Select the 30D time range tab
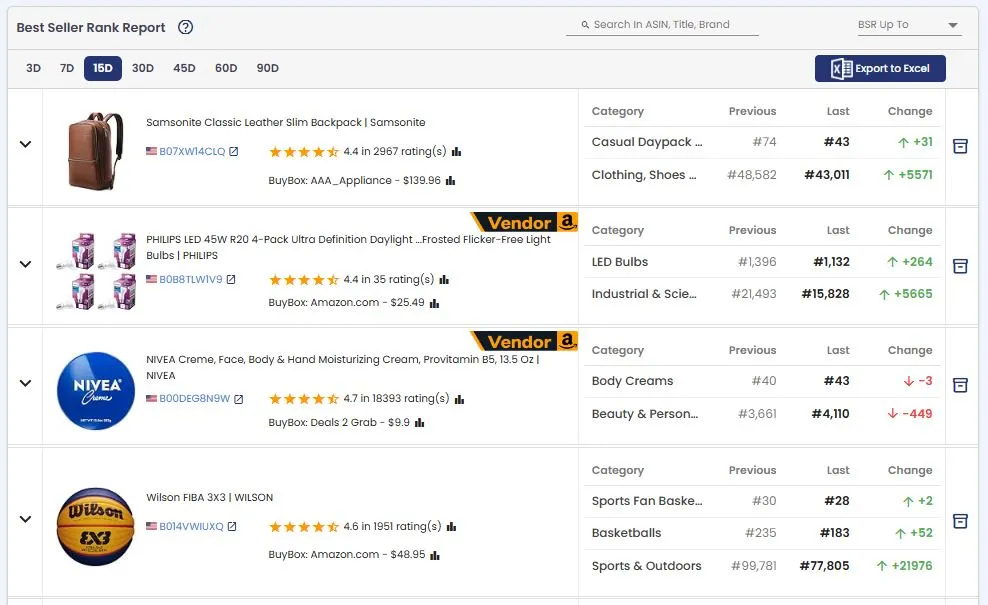 pos(142,68)
